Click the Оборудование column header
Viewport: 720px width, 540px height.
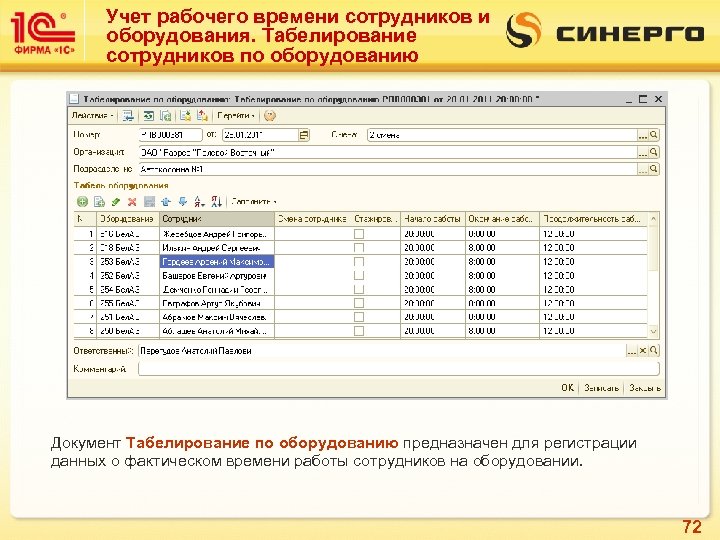128,219
